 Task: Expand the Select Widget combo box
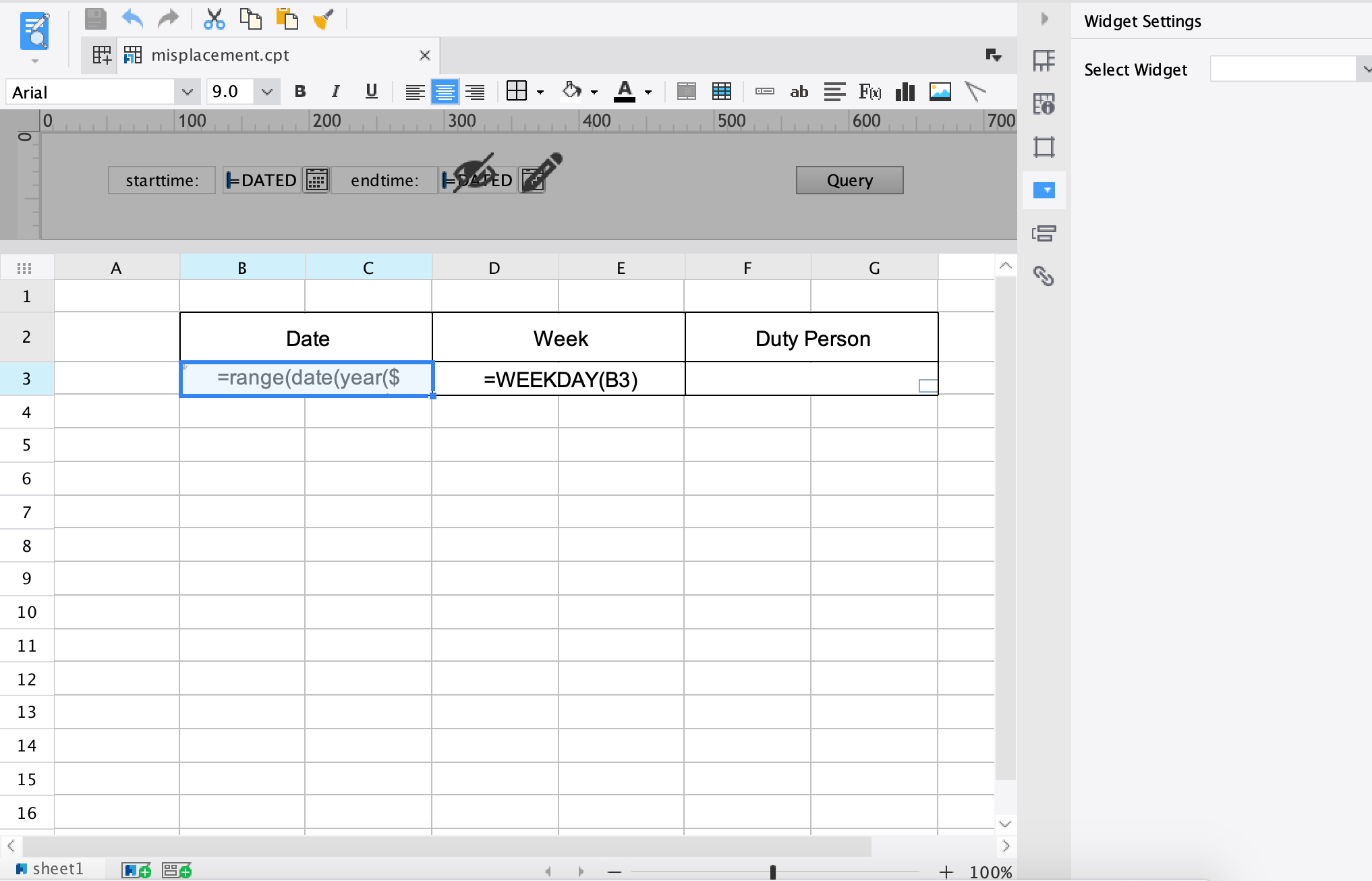pos(1367,69)
